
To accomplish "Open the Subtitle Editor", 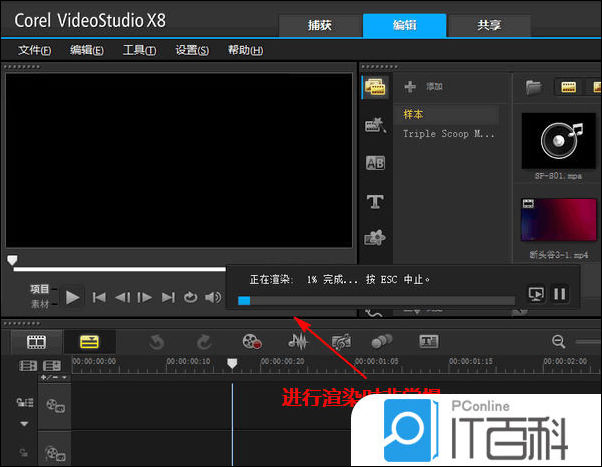I will tap(429, 341).
